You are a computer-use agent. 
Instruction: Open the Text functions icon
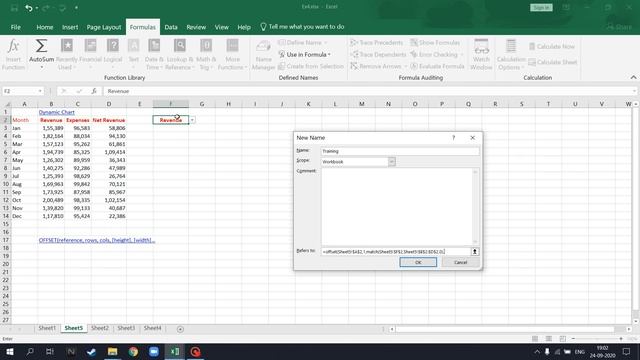[x=133, y=45]
